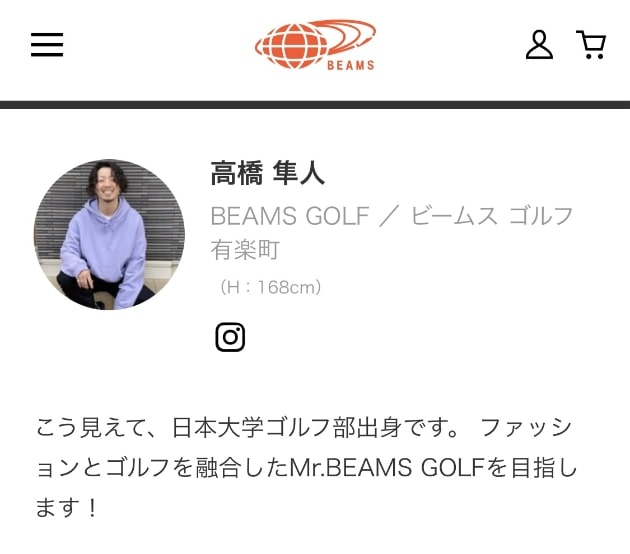Go to homepage via BEAMS globe logo
The image size is (630, 554).
pos(315,44)
